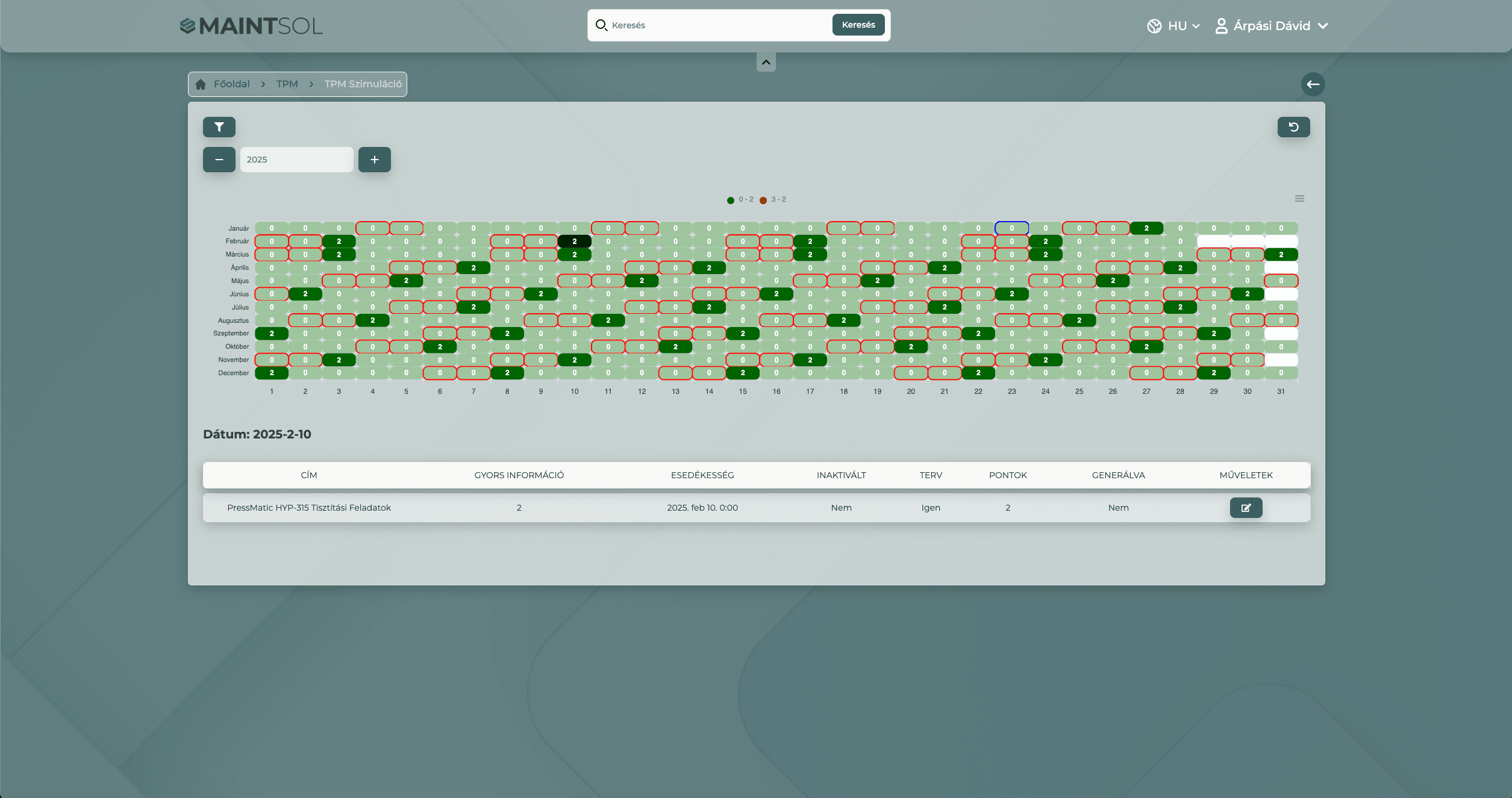
Task: Click the 2025 year input field
Action: click(296, 160)
